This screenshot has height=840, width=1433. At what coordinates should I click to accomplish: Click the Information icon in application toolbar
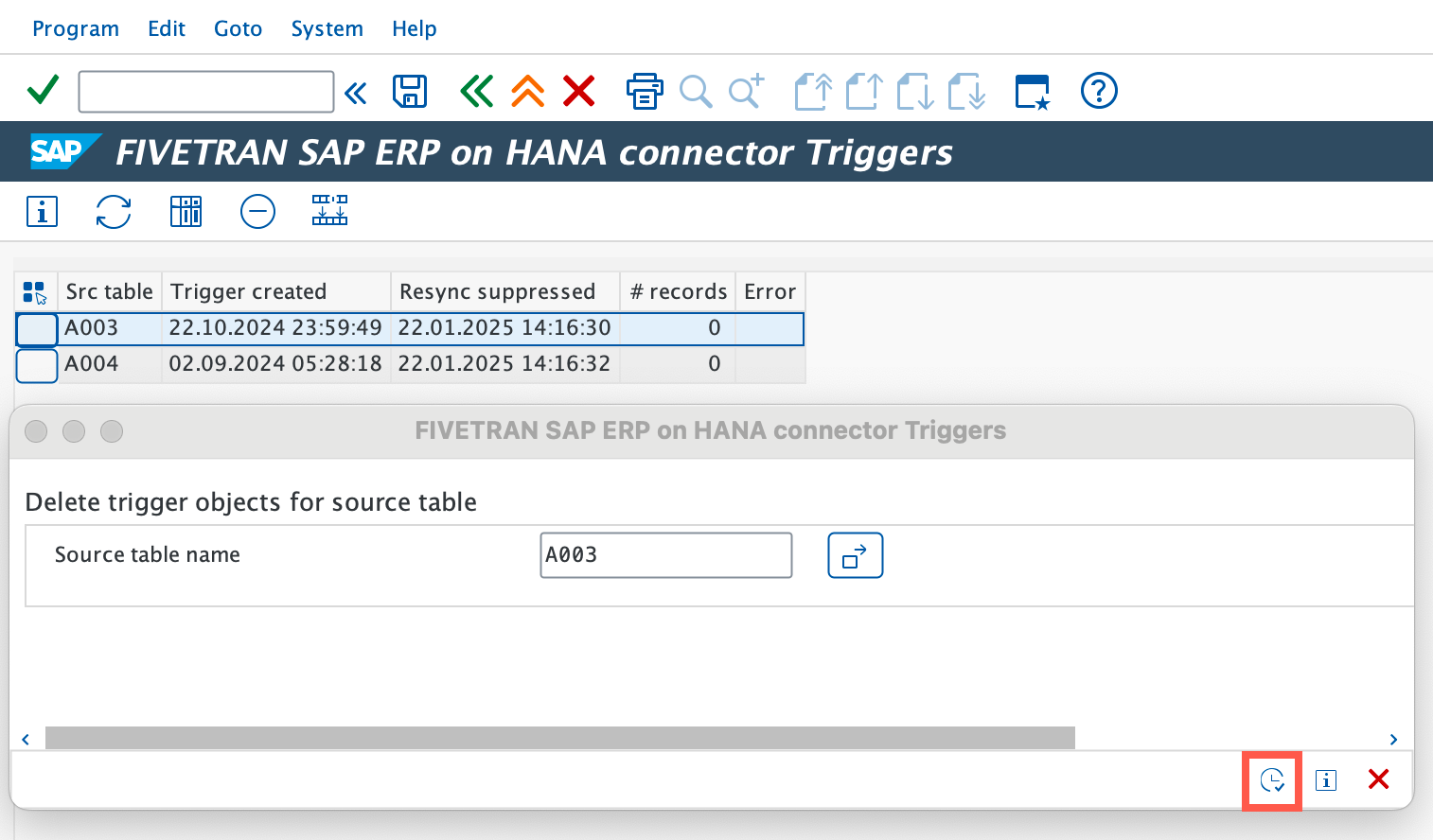(x=42, y=211)
